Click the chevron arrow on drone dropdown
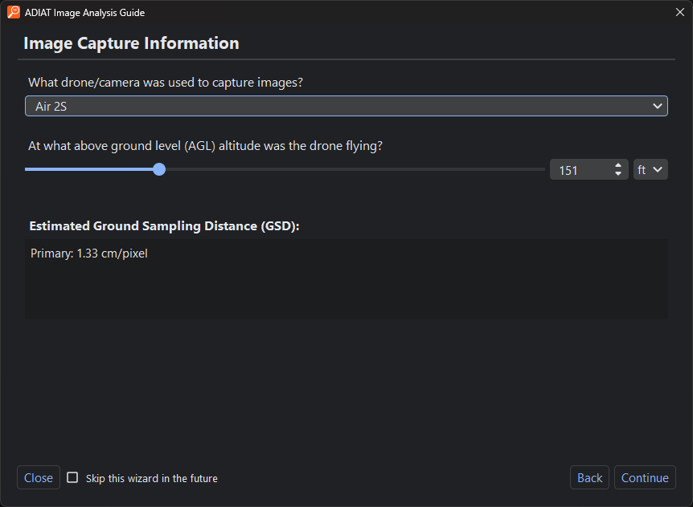The height and width of the screenshot is (507, 693). (x=657, y=106)
